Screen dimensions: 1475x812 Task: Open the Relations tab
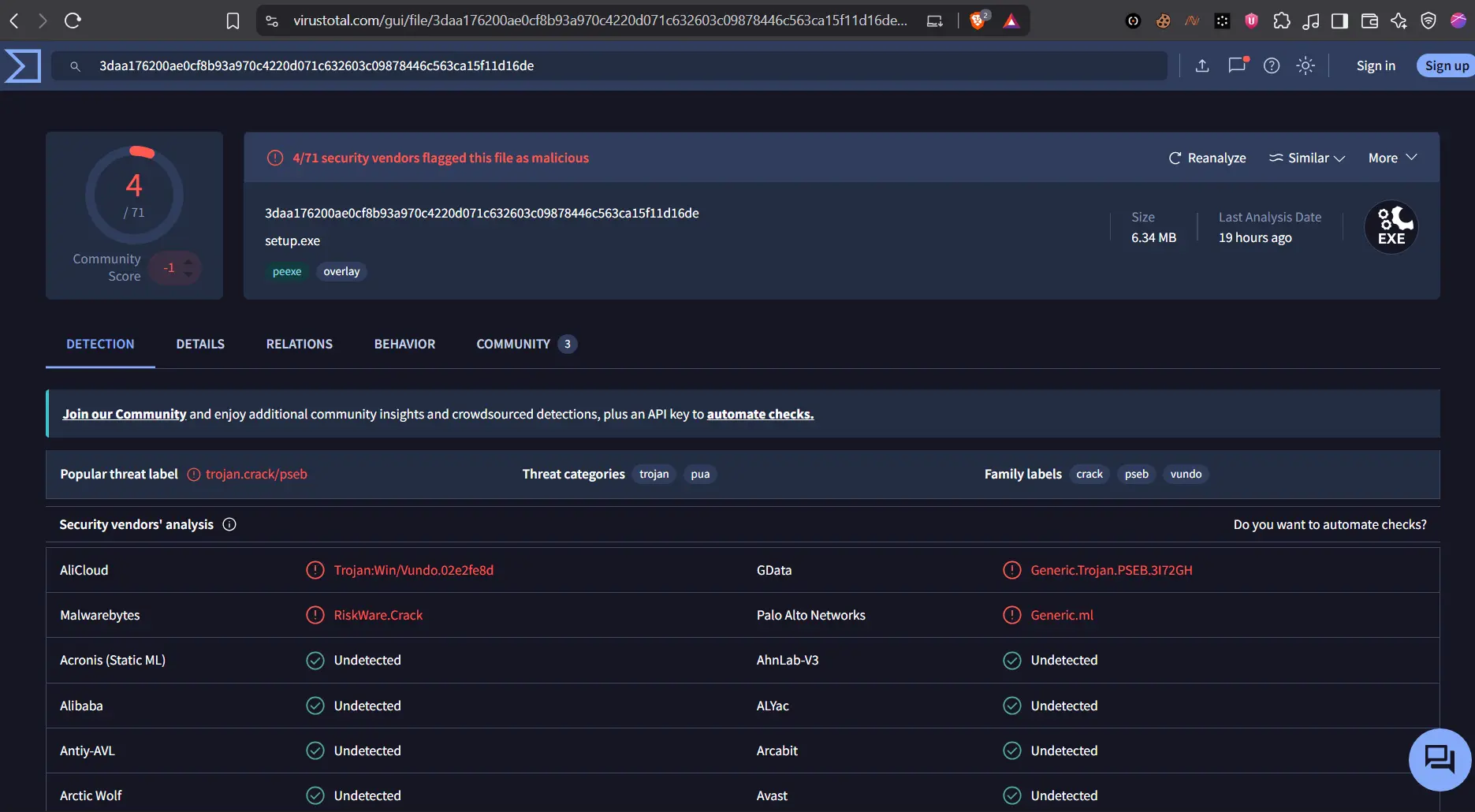(300, 344)
